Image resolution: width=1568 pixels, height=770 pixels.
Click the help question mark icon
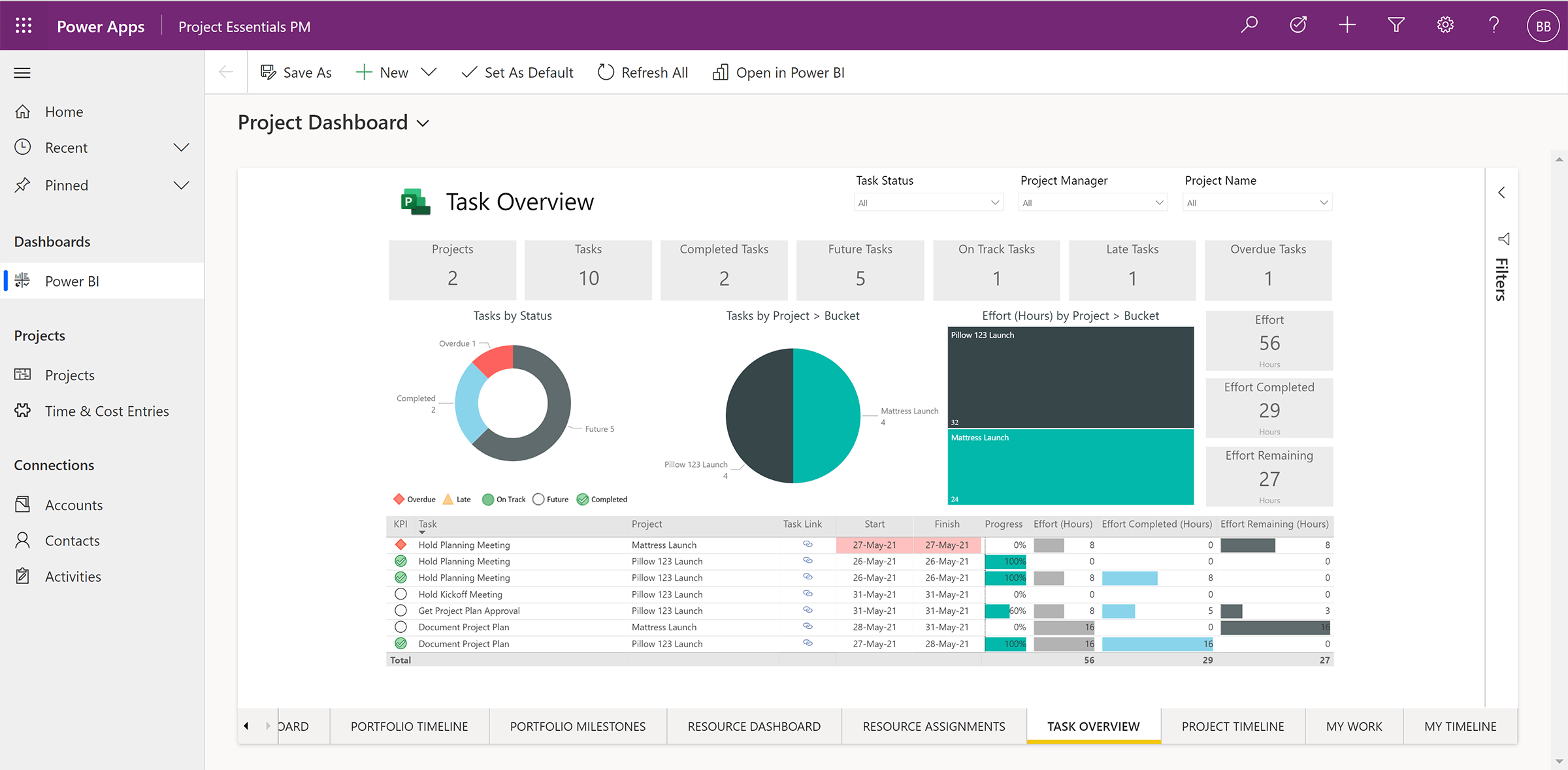pos(1494,25)
